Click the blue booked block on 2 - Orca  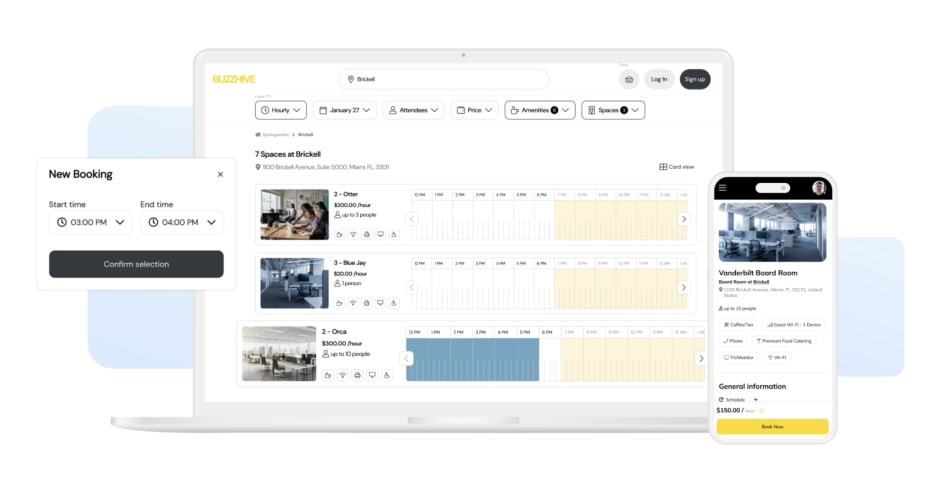pyautogui.click(x=472, y=360)
